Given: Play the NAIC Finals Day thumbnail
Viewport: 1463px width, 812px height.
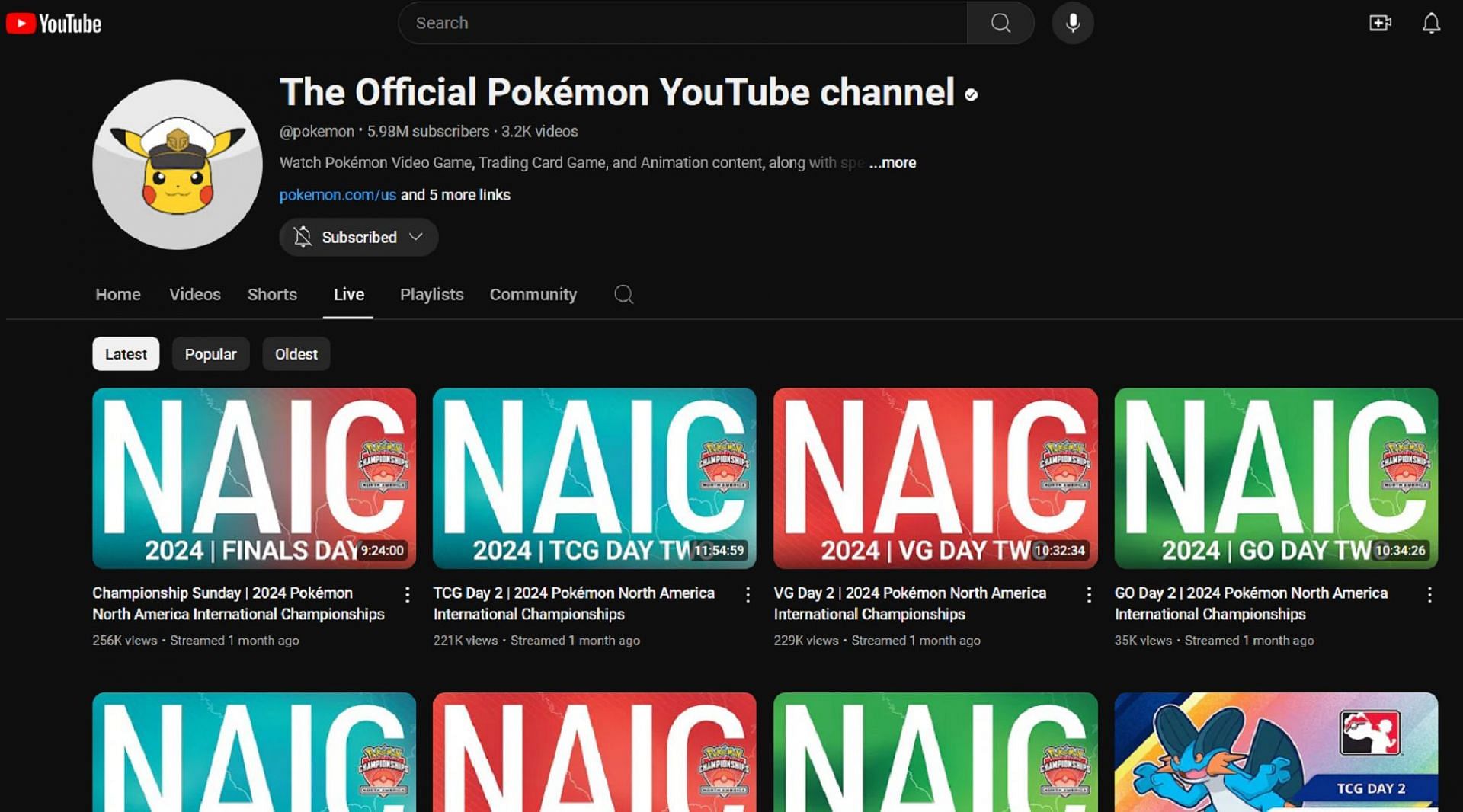Looking at the screenshot, I should [x=254, y=478].
